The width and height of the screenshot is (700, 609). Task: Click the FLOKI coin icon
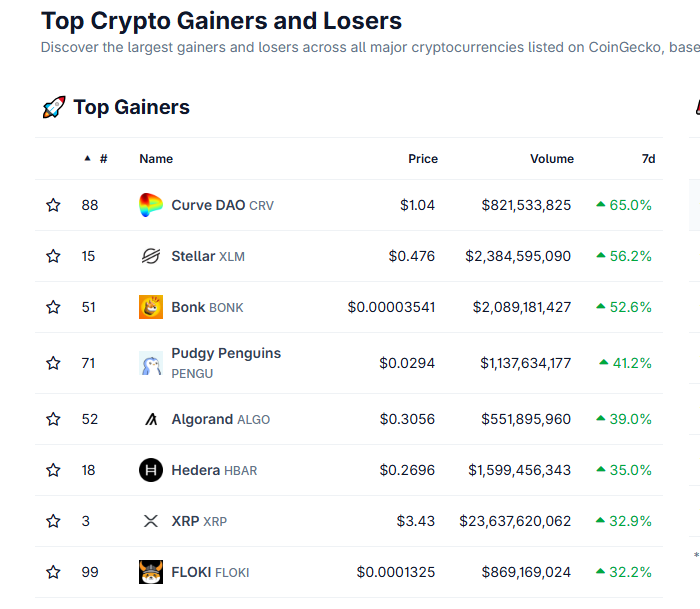tap(151, 572)
